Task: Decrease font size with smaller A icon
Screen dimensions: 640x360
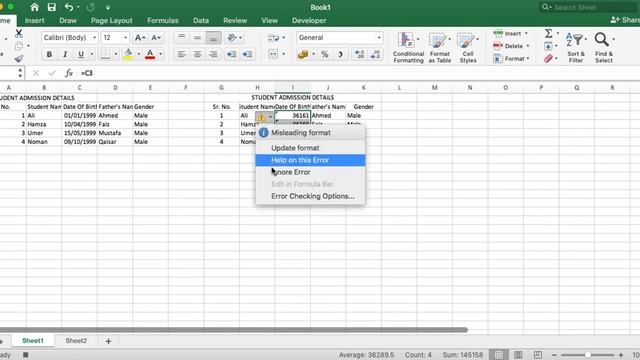Action: [x=156, y=38]
